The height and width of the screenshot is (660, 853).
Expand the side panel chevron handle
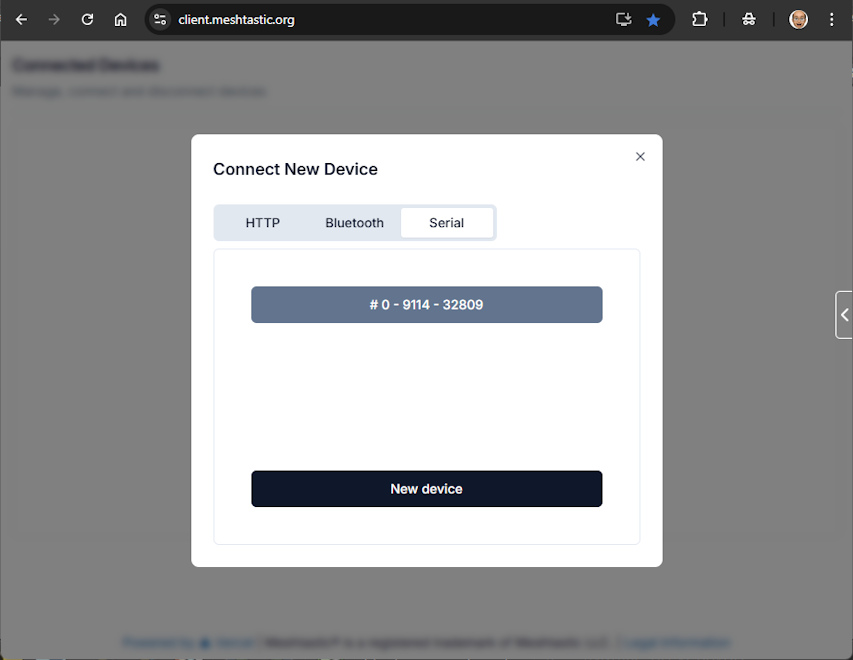844,315
